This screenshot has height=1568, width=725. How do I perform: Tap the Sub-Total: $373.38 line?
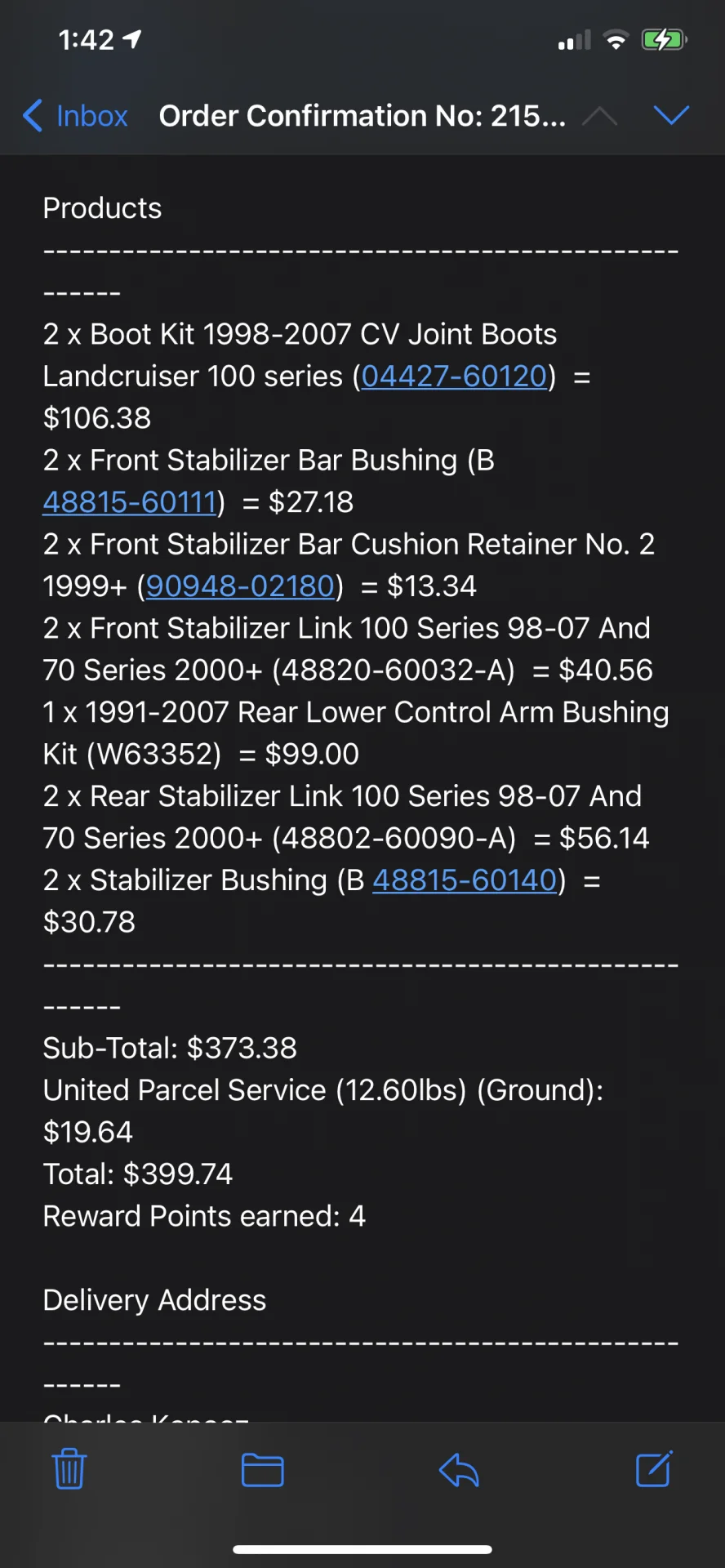[x=170, y=1048]
